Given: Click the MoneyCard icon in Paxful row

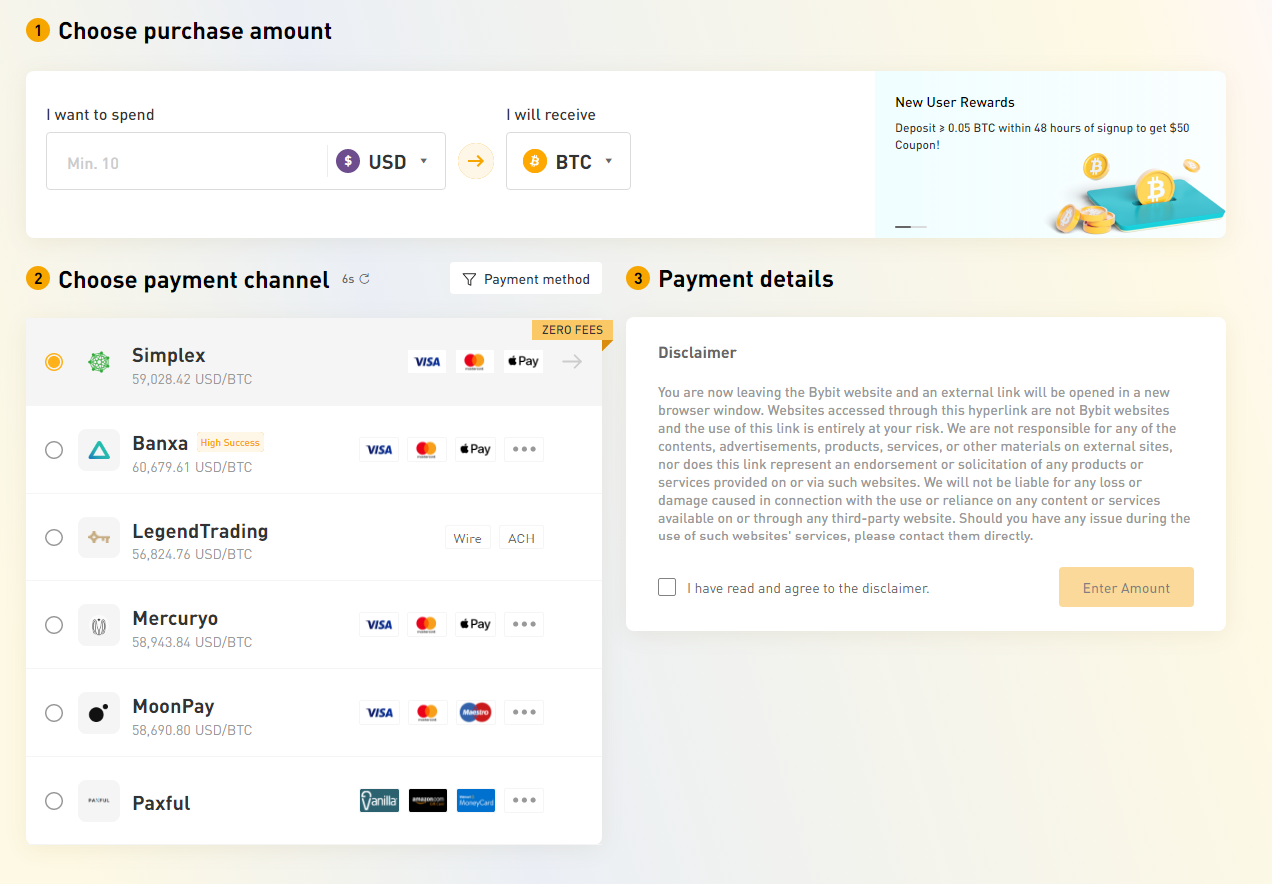Looking at the screenshot, I should pyautogui.click(x=475, y=800).
